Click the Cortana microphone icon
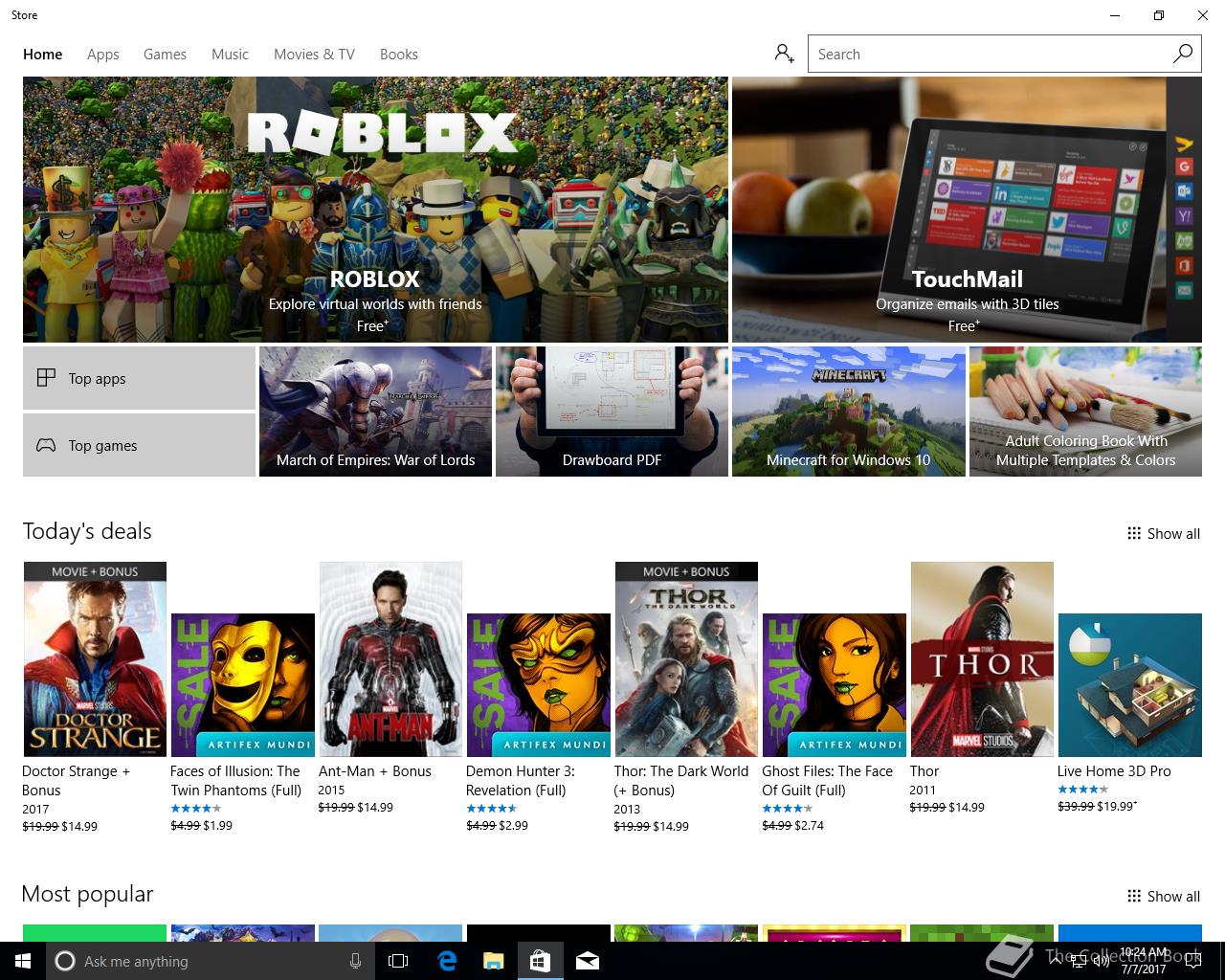 coord(355,961)
